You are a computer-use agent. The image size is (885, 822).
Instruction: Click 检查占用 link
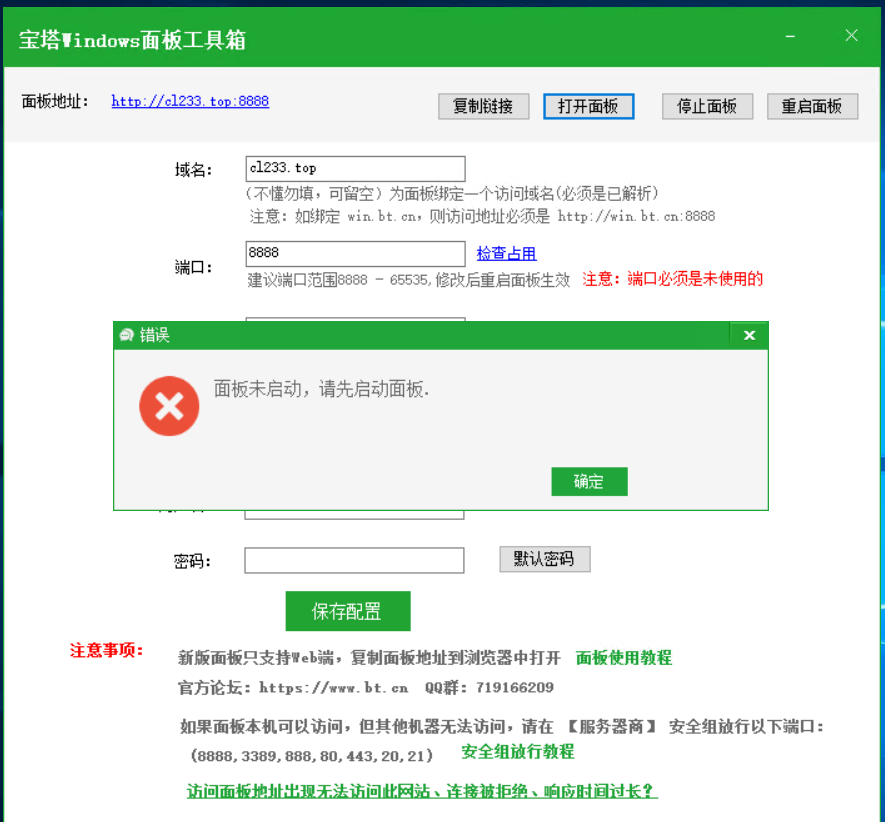point(506,253)
